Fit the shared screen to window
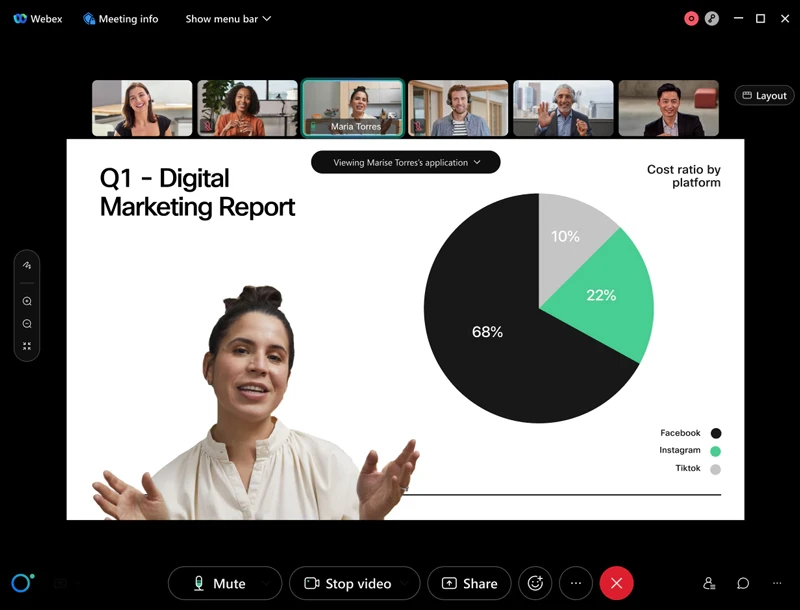Viewport: 800px width, 610px height. coord(26,345)
